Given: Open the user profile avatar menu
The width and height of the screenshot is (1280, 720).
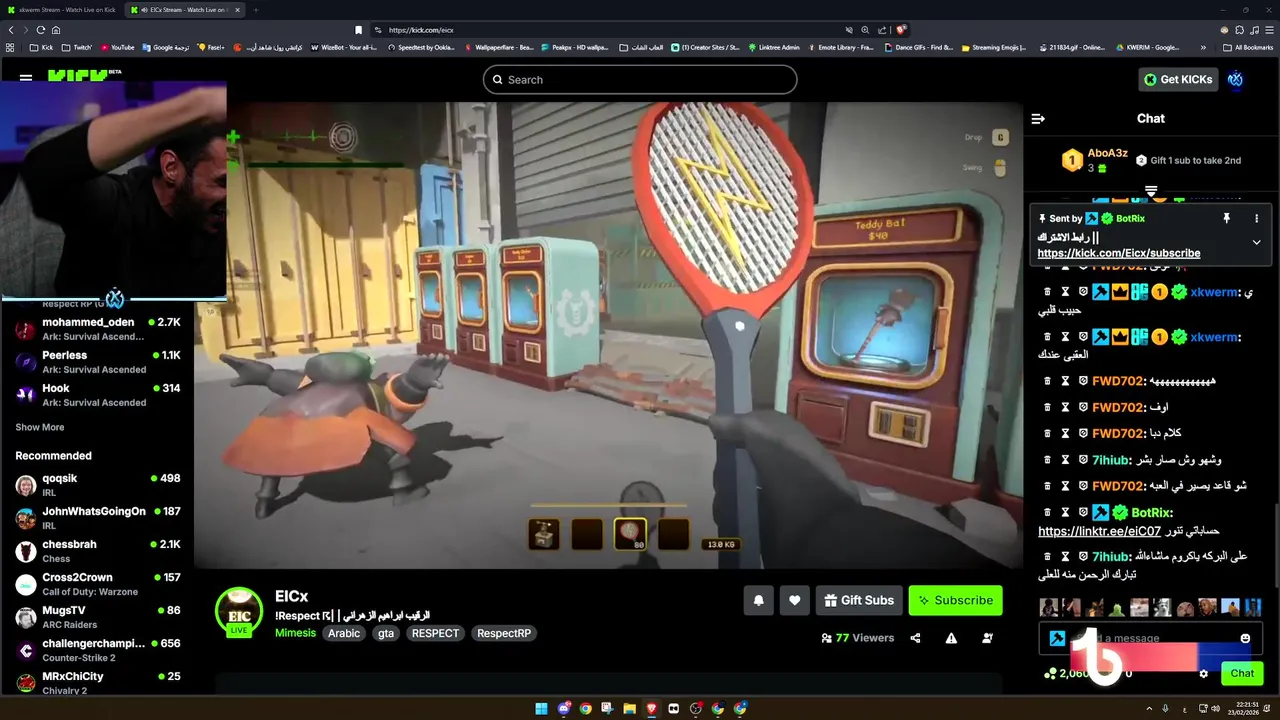Looking at the screenshot, I should point(1236,79).
